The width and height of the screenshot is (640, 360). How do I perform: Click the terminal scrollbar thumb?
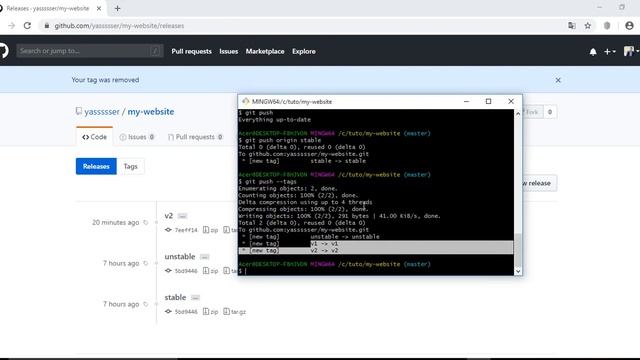[518, 250]
